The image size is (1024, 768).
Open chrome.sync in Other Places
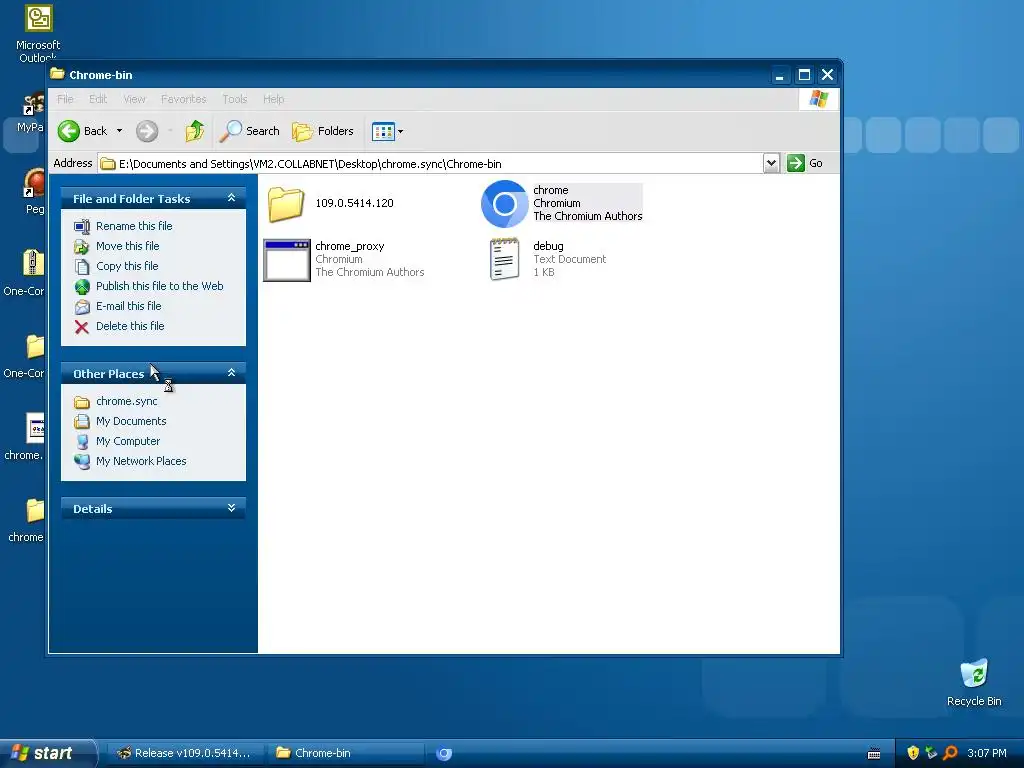[x=127, y=401]
